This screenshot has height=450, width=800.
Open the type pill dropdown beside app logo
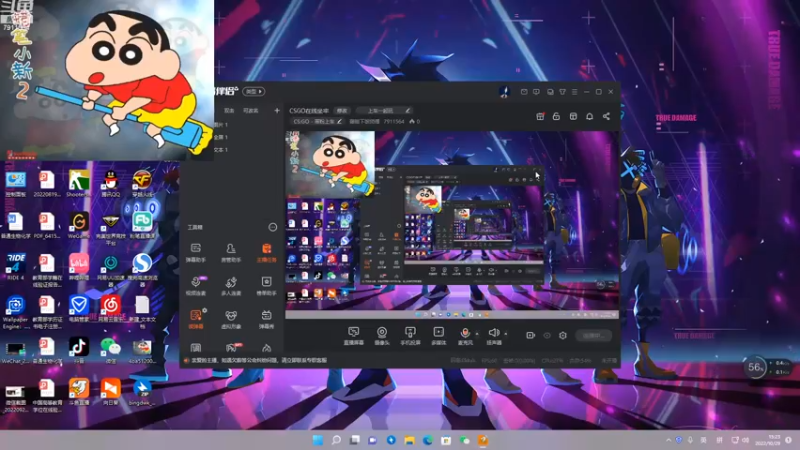pos(254,91)
